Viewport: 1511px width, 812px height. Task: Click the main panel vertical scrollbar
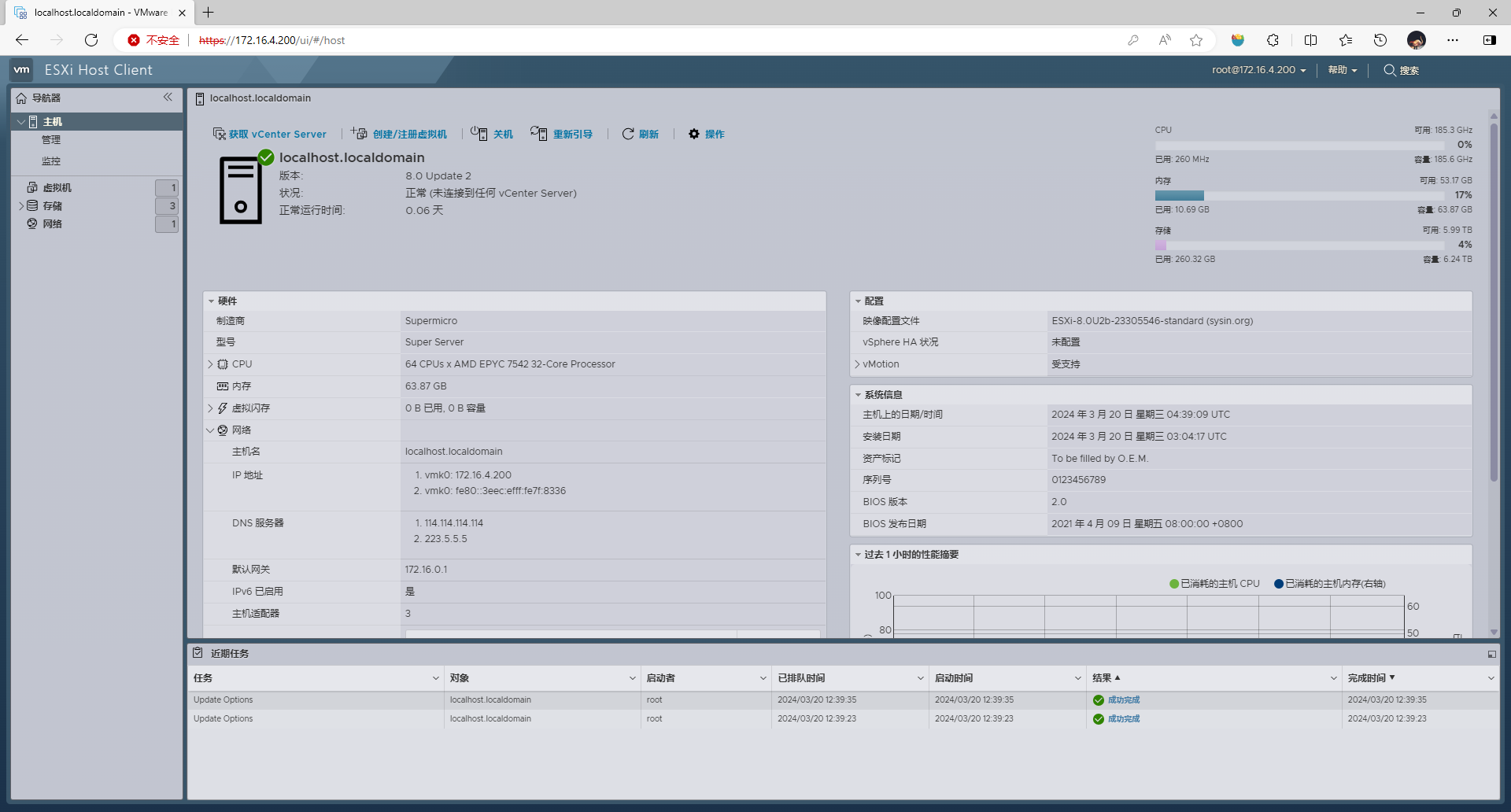[1494, 302]
